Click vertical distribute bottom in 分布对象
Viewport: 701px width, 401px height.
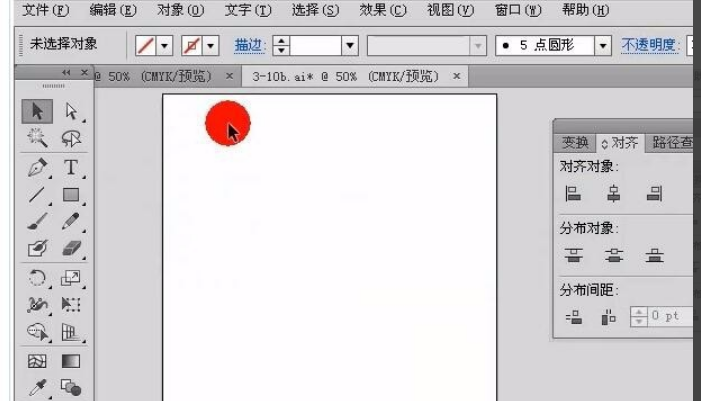[x=655, y=255]
